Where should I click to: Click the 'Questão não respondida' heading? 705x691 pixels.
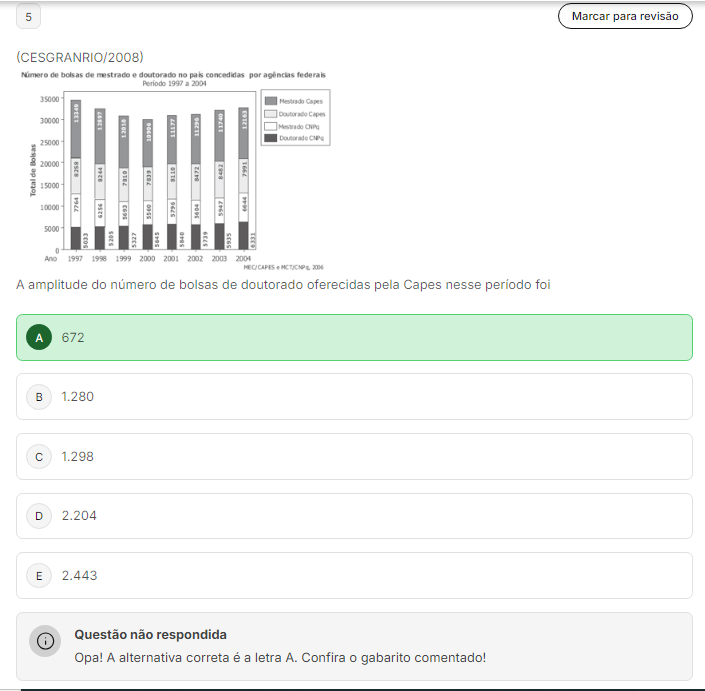pos(150,634)
